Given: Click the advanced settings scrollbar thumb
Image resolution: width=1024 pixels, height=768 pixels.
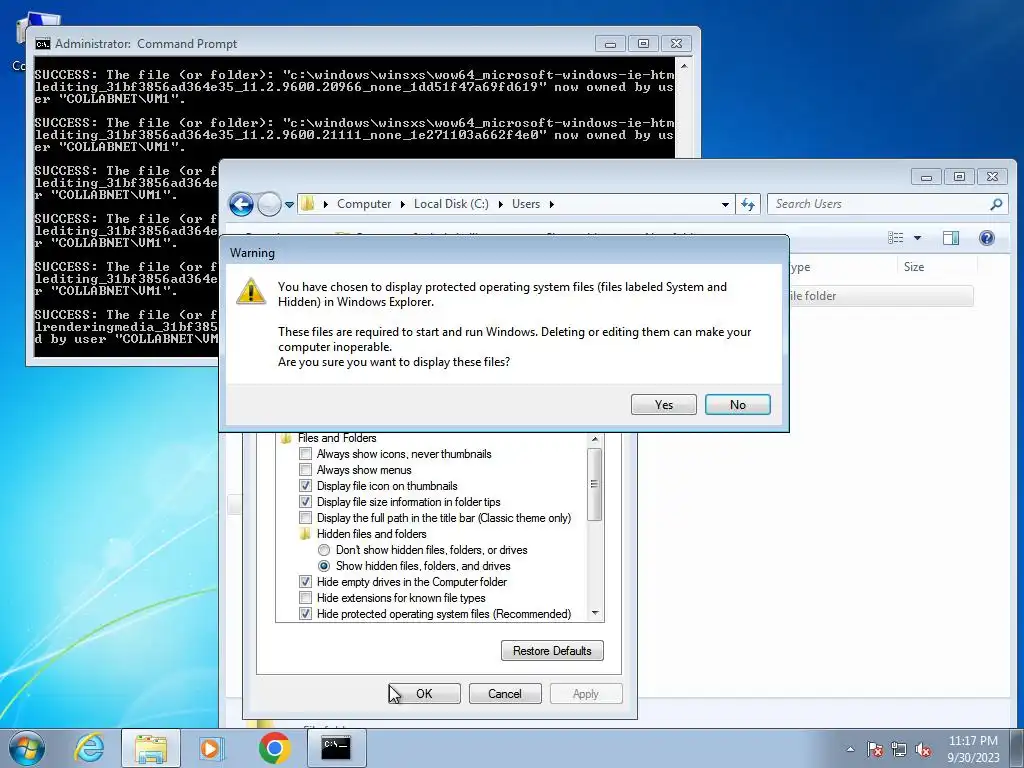Looking at the screenshot, I should [594, 484].
